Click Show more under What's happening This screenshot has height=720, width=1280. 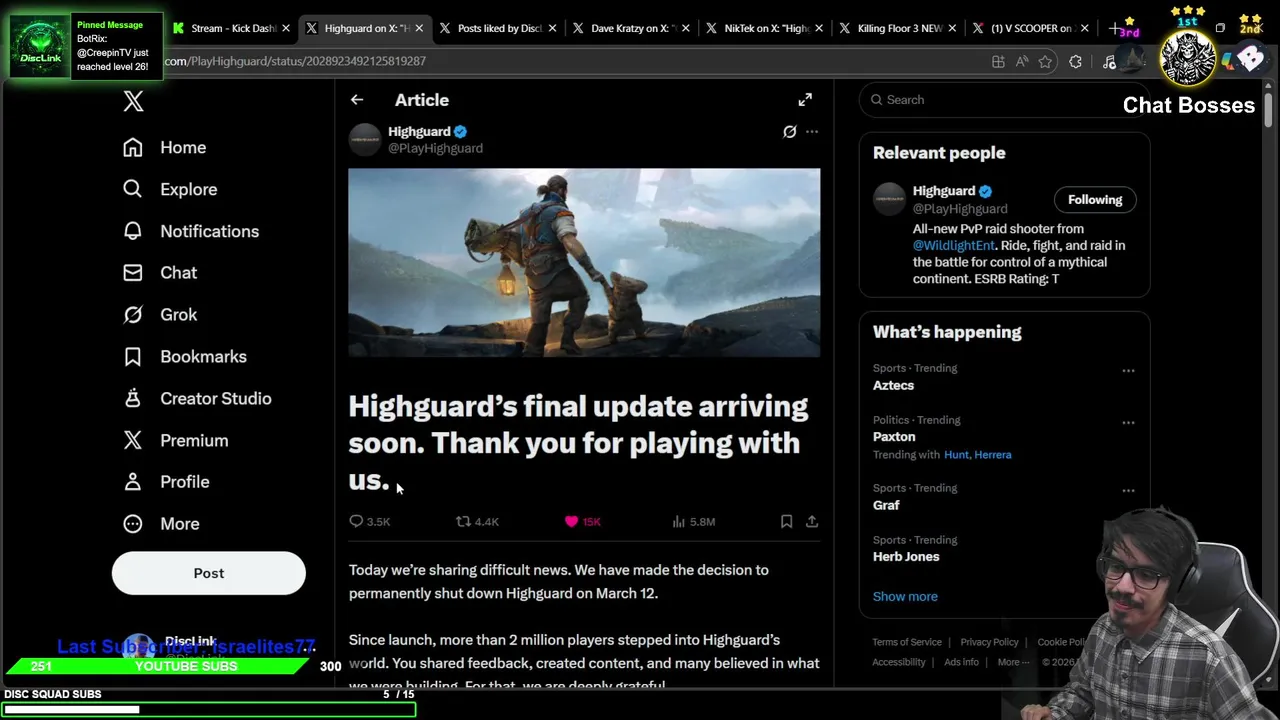click(905, 596)
